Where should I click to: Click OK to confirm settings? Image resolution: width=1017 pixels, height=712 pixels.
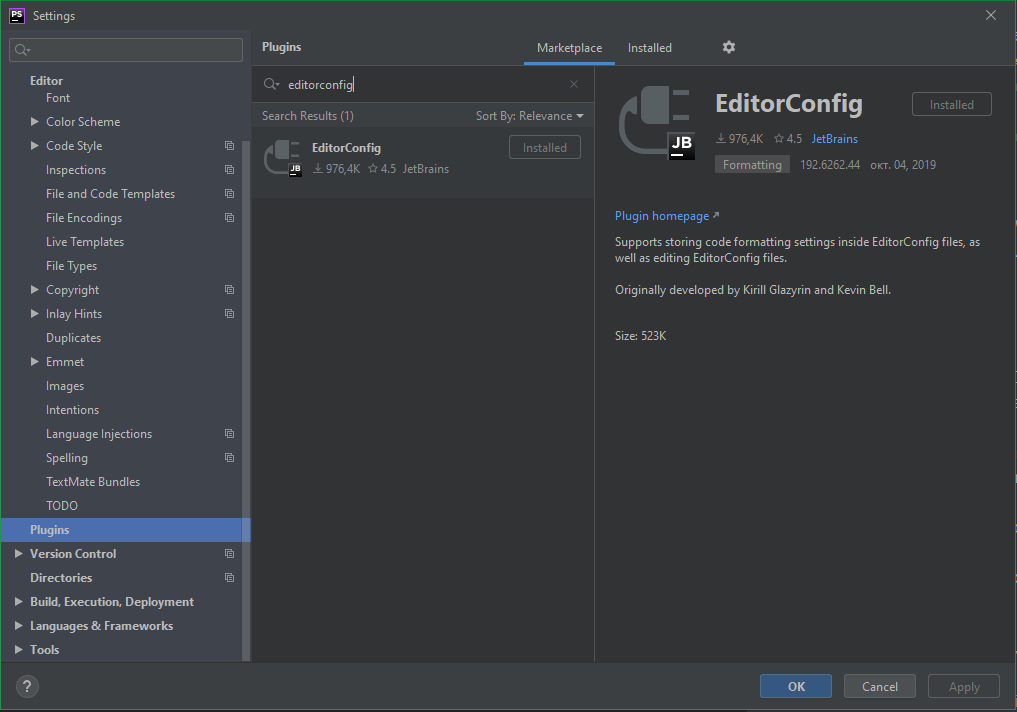click(796, 686)
